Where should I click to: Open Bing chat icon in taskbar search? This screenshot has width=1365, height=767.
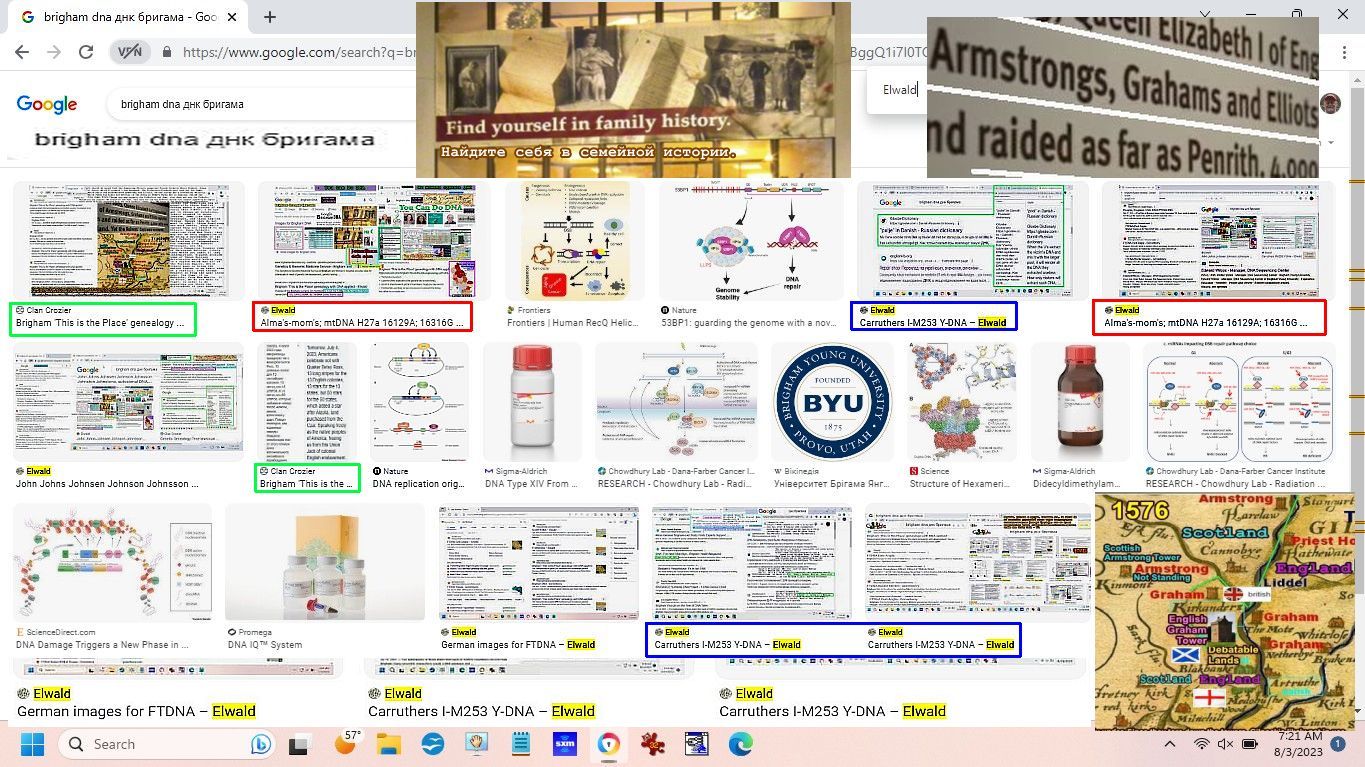[261, 744]
